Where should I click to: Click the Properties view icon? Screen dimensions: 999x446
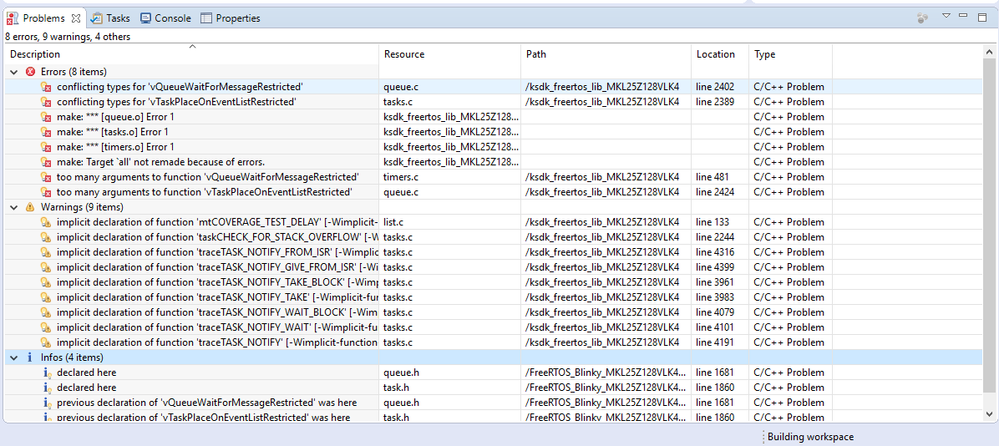pyautogui.click(x=206, y=18)
